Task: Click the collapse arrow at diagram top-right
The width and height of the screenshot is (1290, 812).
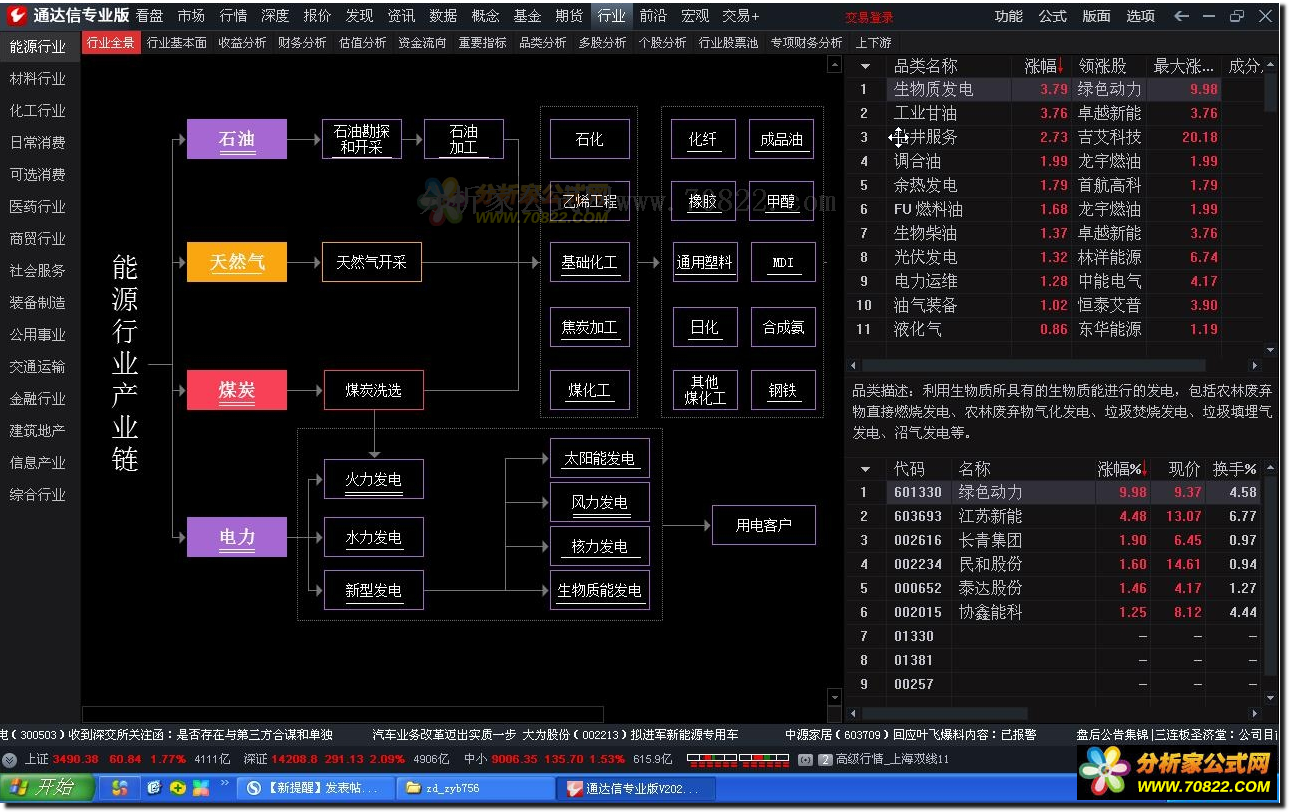Action: [x=836, y=65]
